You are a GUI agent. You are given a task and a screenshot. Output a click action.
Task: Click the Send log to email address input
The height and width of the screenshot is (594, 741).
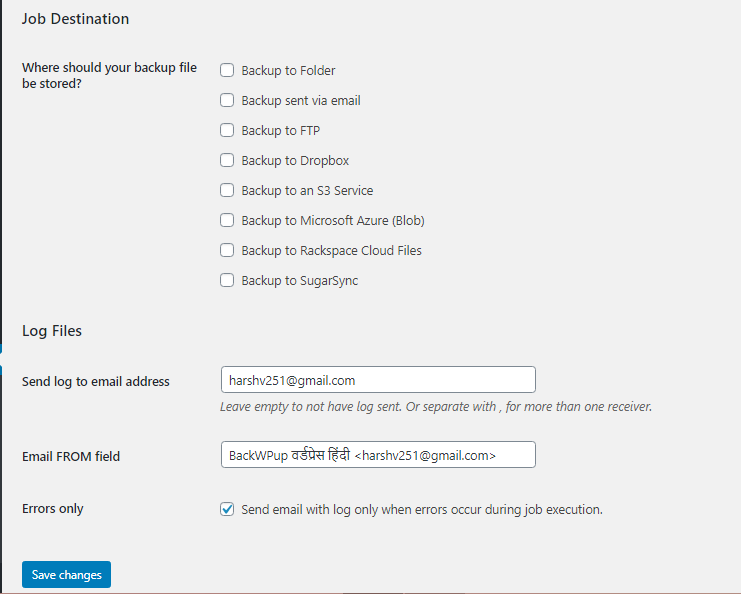tap(377, 380)
